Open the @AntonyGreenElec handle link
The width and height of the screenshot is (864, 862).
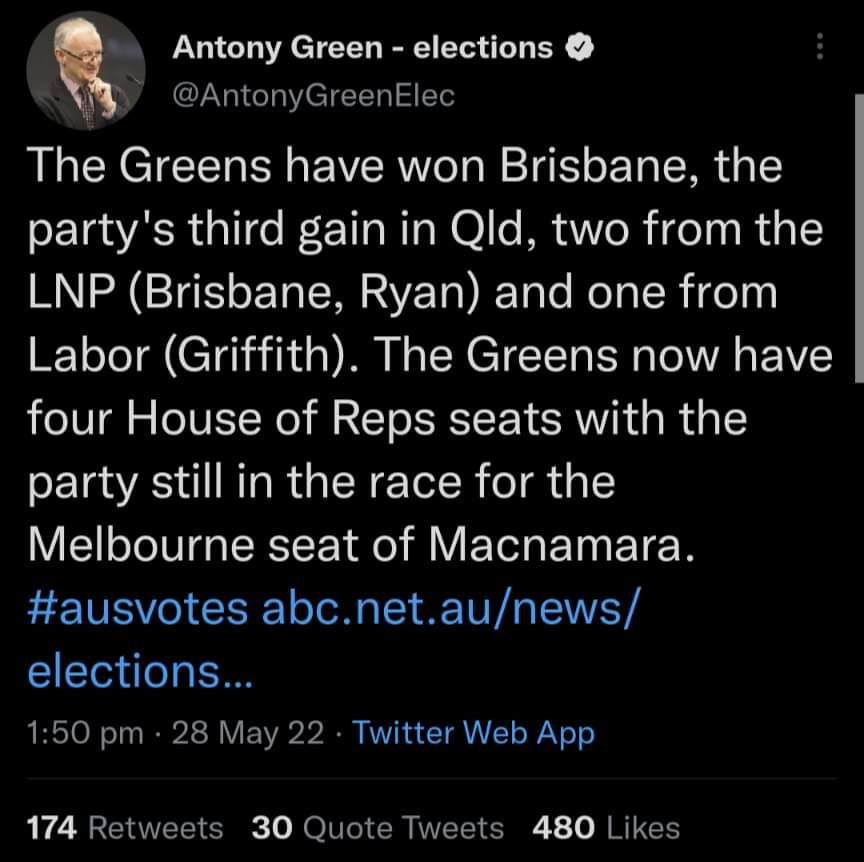pos(314,95)
